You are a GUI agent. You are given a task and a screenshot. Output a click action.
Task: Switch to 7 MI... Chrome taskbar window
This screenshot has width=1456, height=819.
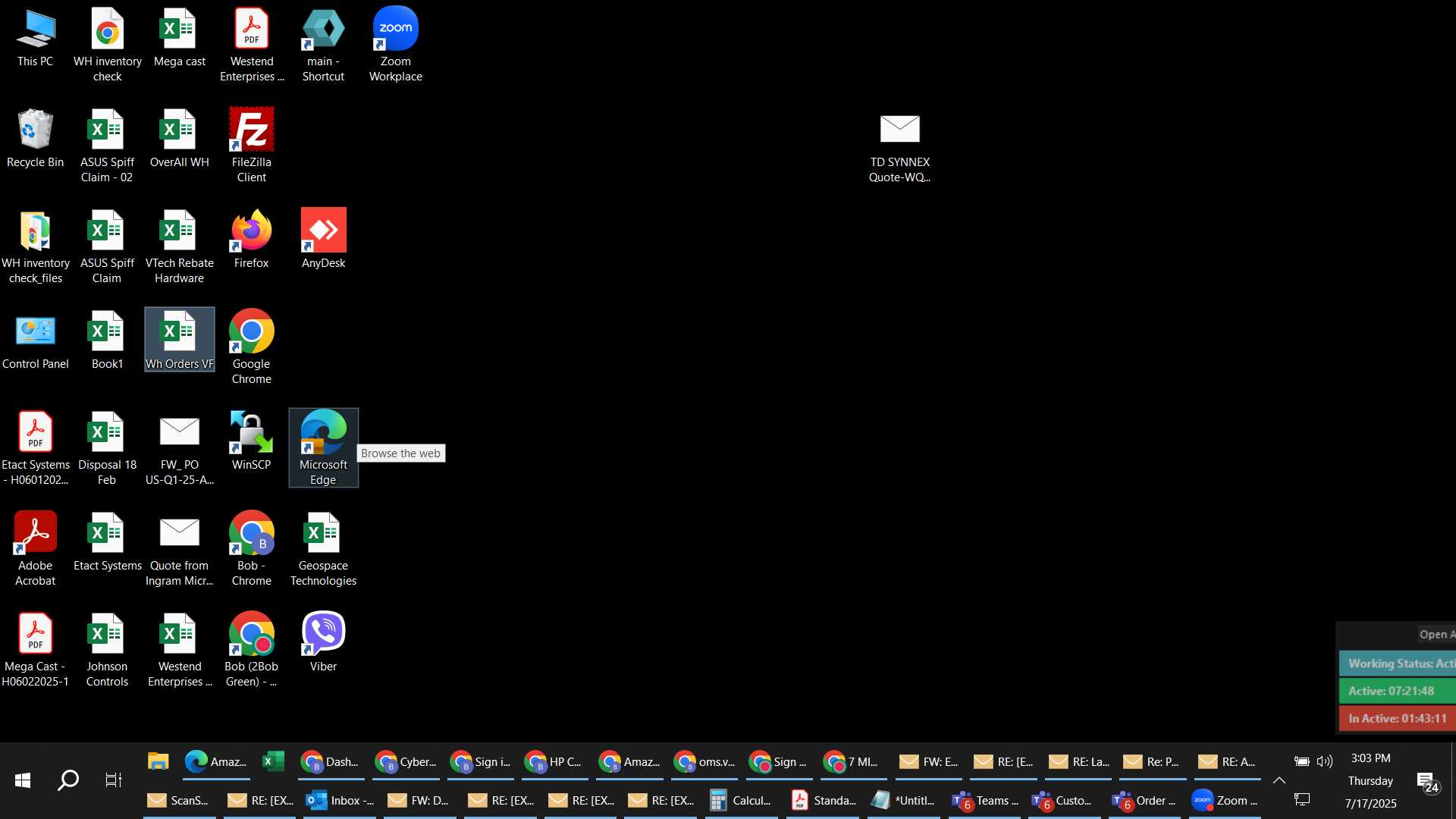click(854, 761)
